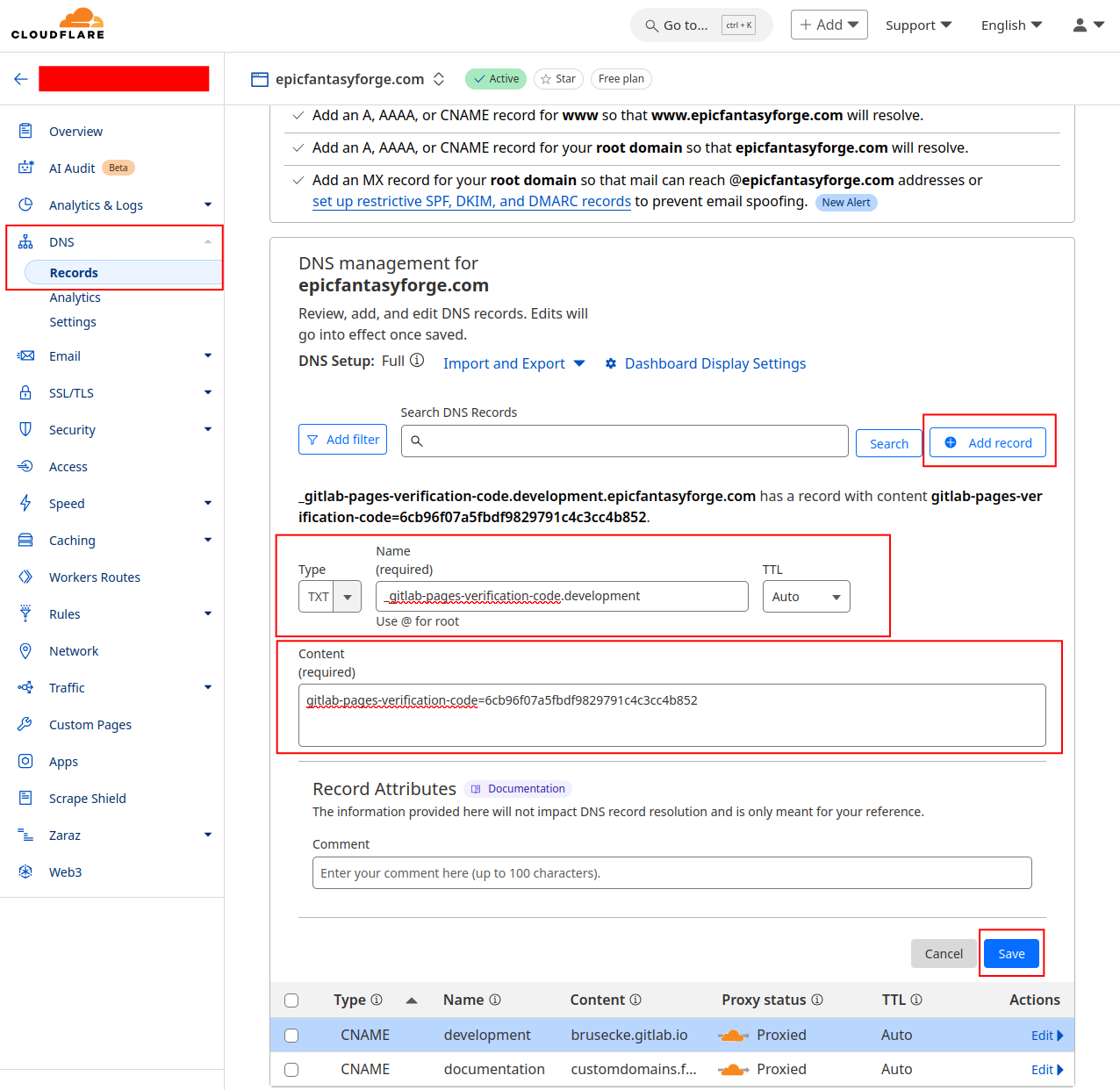Click the Search button for DNS records
Image resolution: width=1120 pixels, height=1090 pixels.
point(888,443)
